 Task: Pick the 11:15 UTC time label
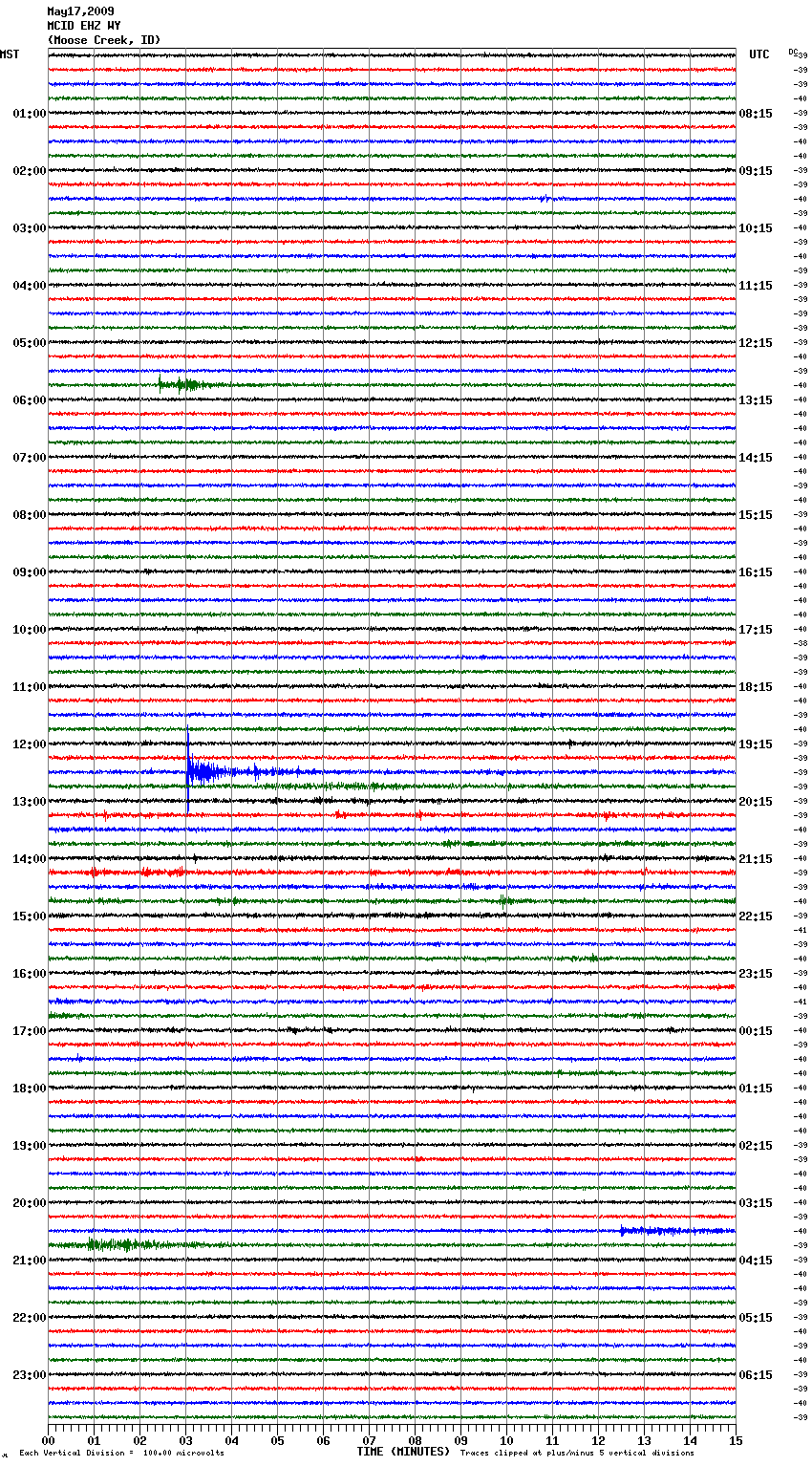coord(756,286)
